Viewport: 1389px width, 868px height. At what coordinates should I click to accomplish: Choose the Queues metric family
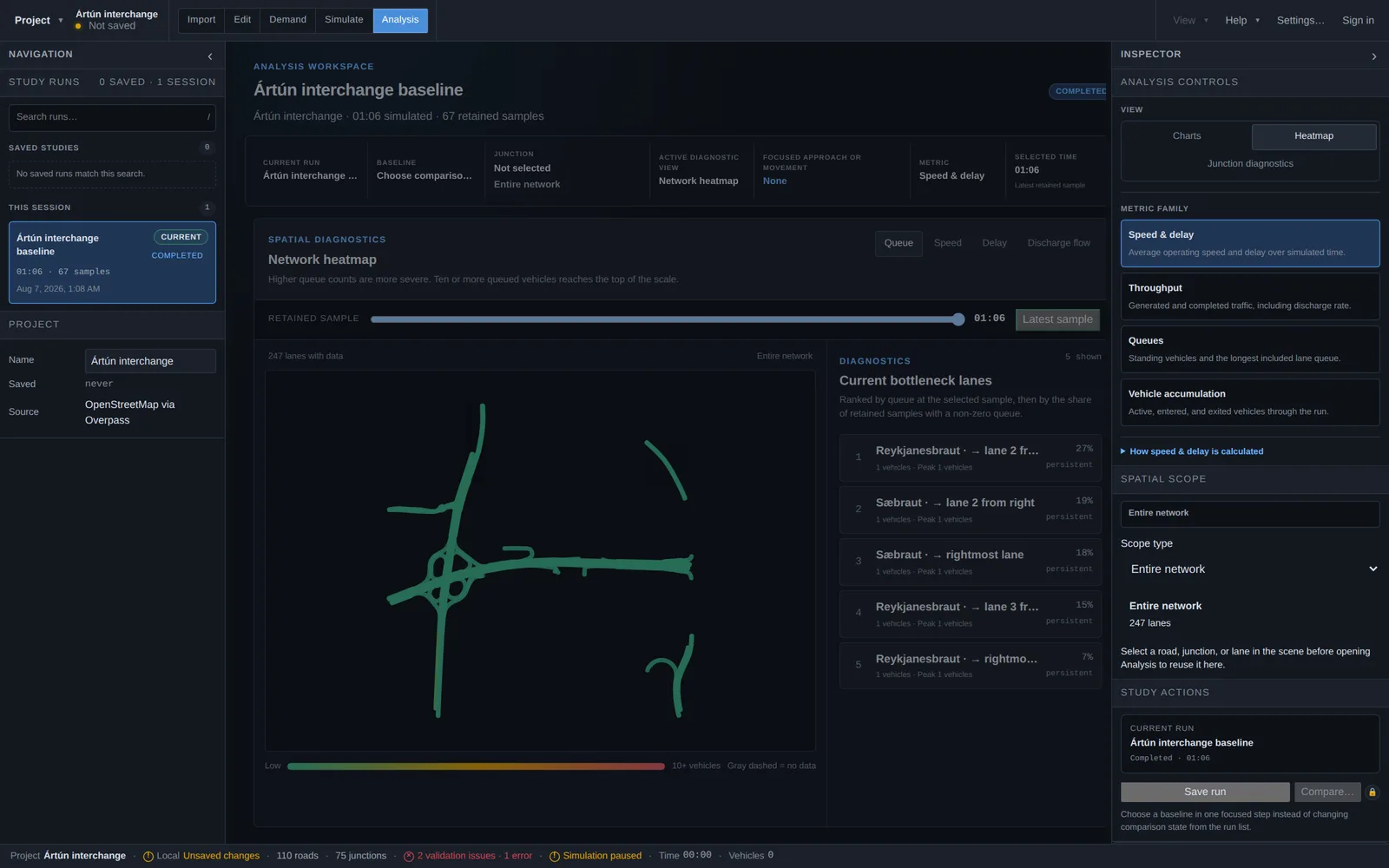tap(1250, 349)
